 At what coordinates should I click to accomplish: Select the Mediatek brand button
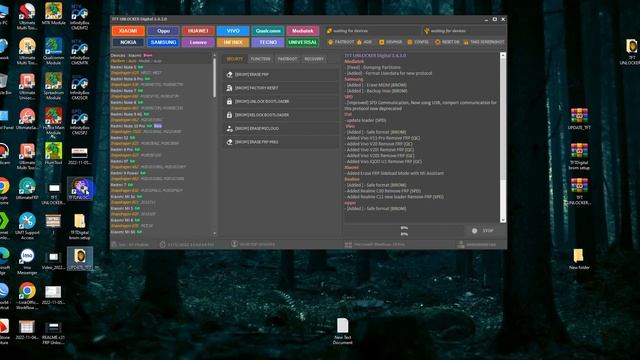point(303,31)
